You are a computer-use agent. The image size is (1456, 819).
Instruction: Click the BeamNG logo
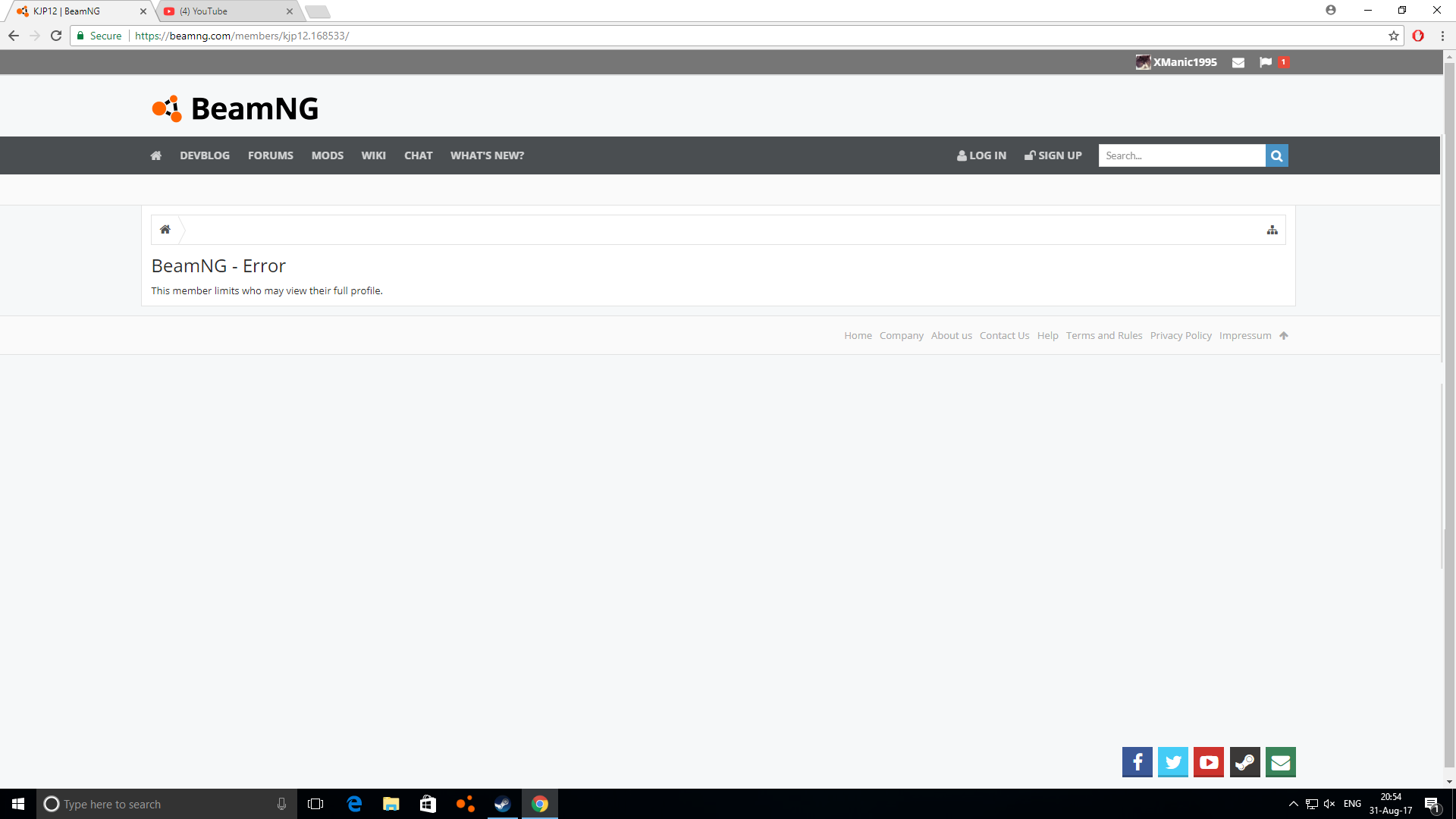tap(235, 108)
